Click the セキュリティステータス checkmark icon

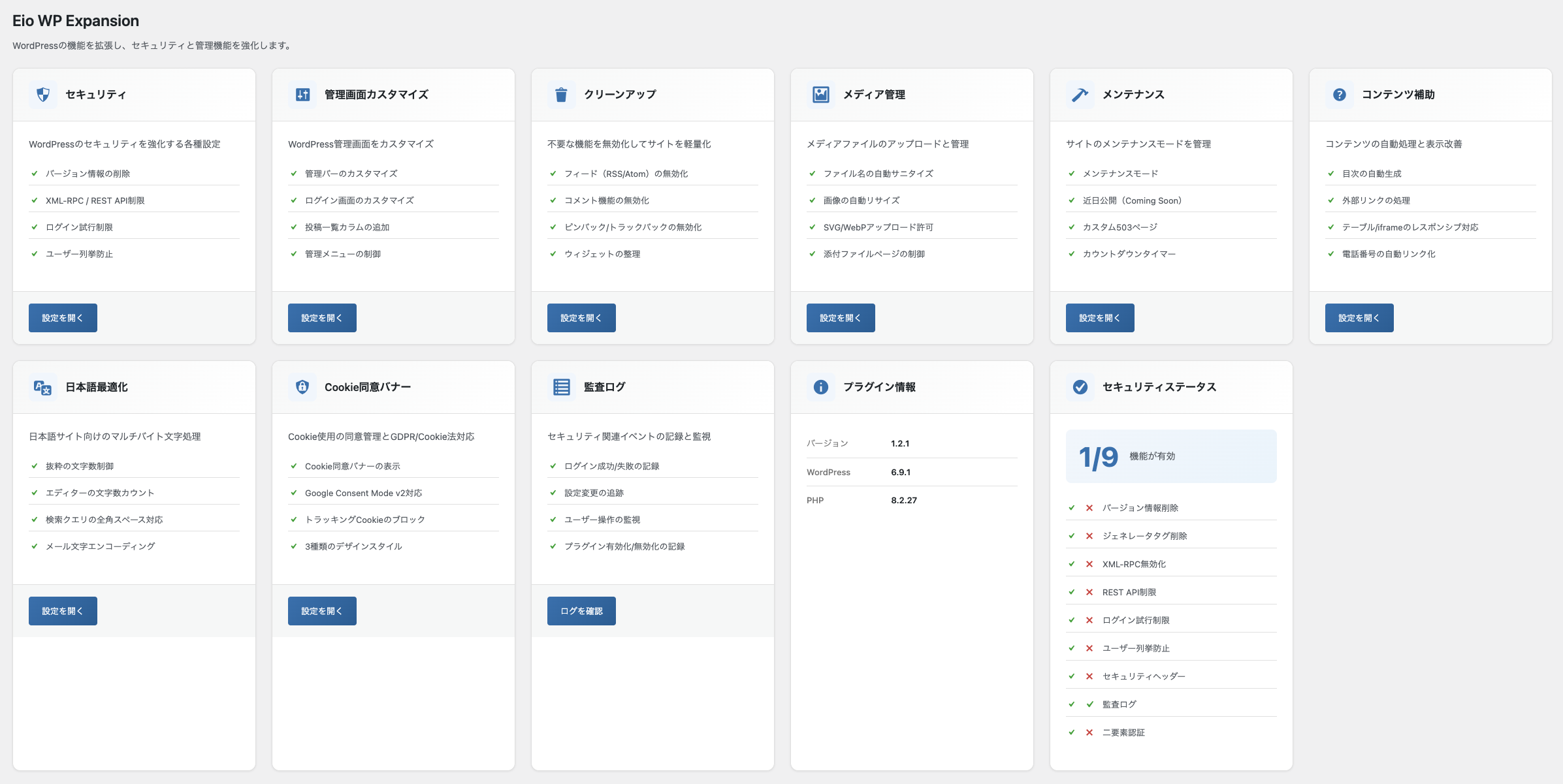click(x=1079, y=386)
